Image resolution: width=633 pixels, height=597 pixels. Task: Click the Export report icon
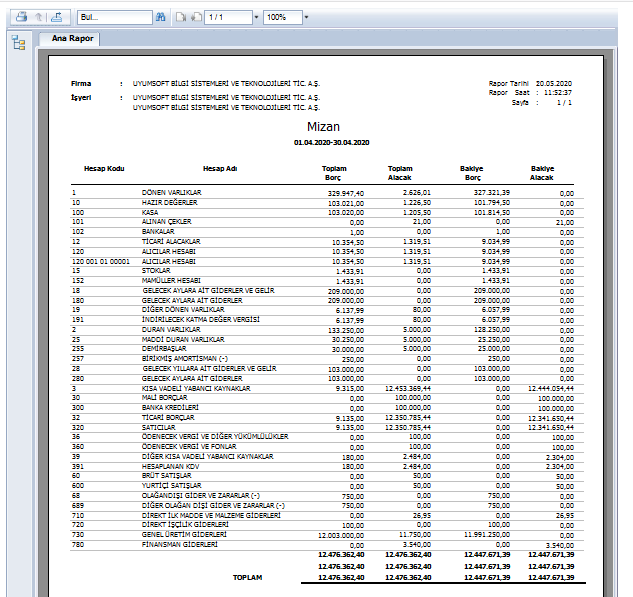click(57, 18)
